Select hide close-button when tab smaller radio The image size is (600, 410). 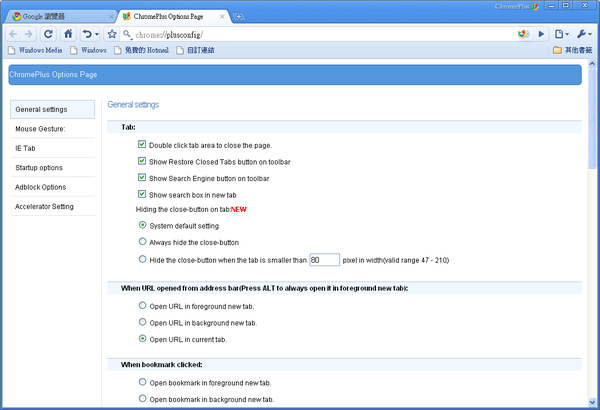coord(142,259)
